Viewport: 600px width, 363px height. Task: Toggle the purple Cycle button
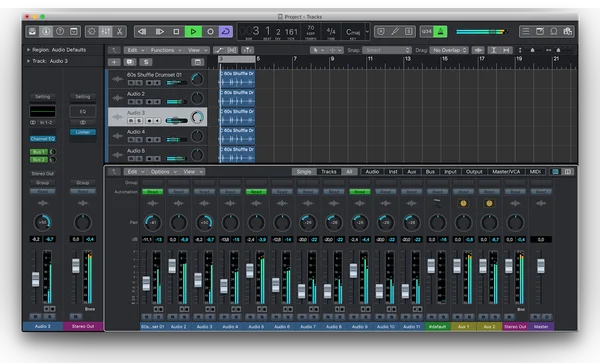click(x=226, y=31)
